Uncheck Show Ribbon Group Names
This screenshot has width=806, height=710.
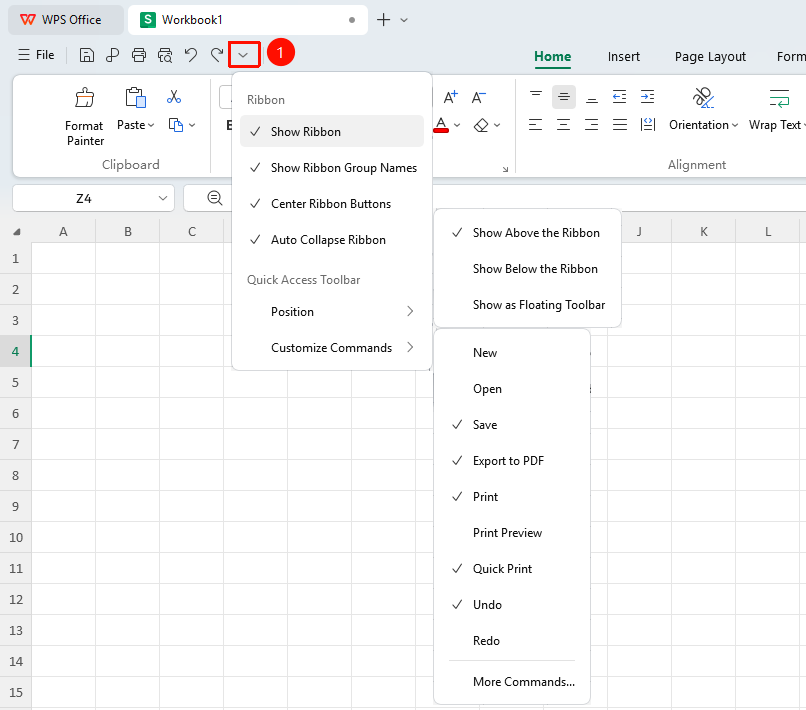(x=332, y=168)
